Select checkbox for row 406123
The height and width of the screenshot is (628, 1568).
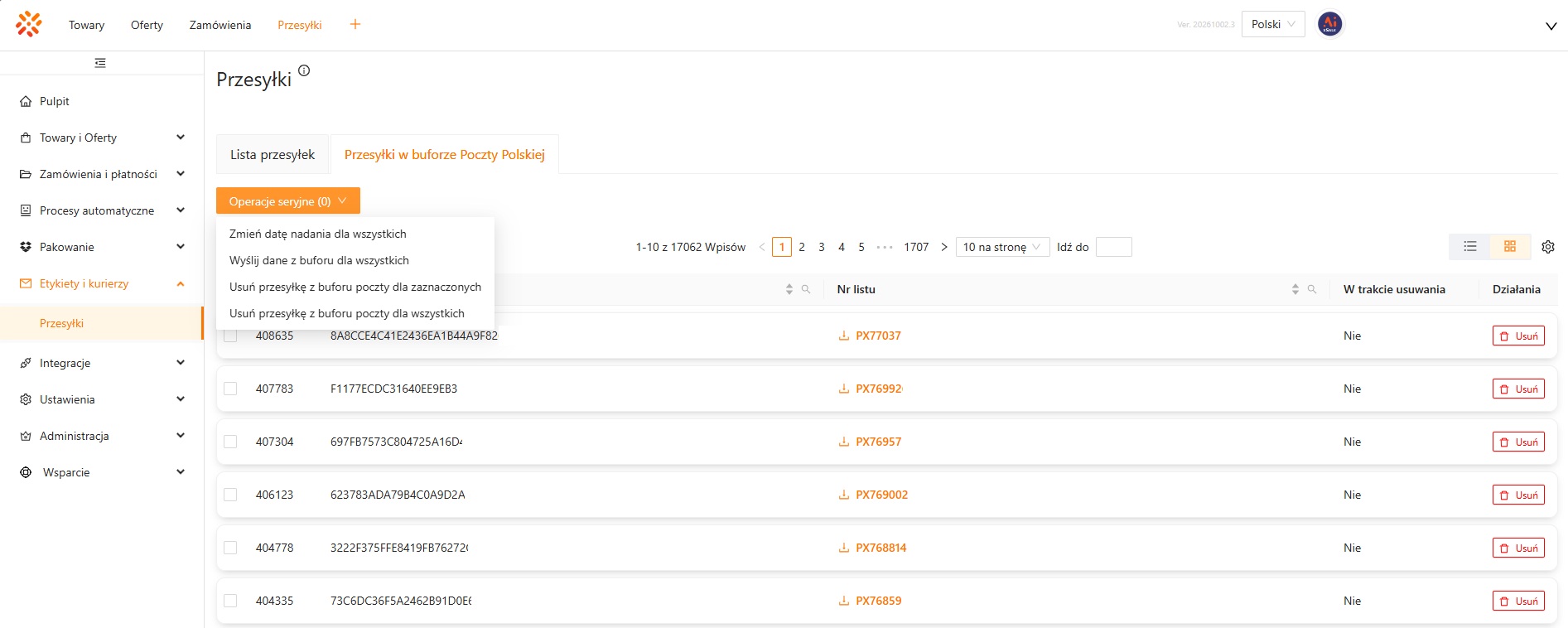230,495
